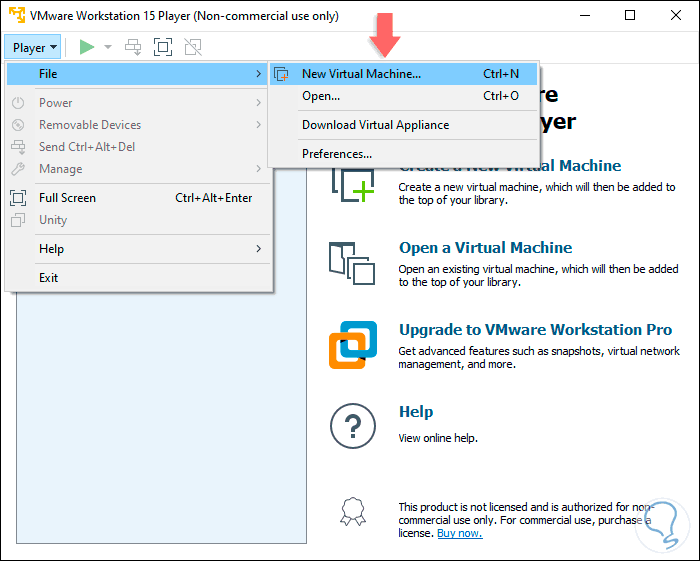The width and height of the screenshot is (700, 561).
Task: Click the Unity menu icon
Action: tap(18, 220)
